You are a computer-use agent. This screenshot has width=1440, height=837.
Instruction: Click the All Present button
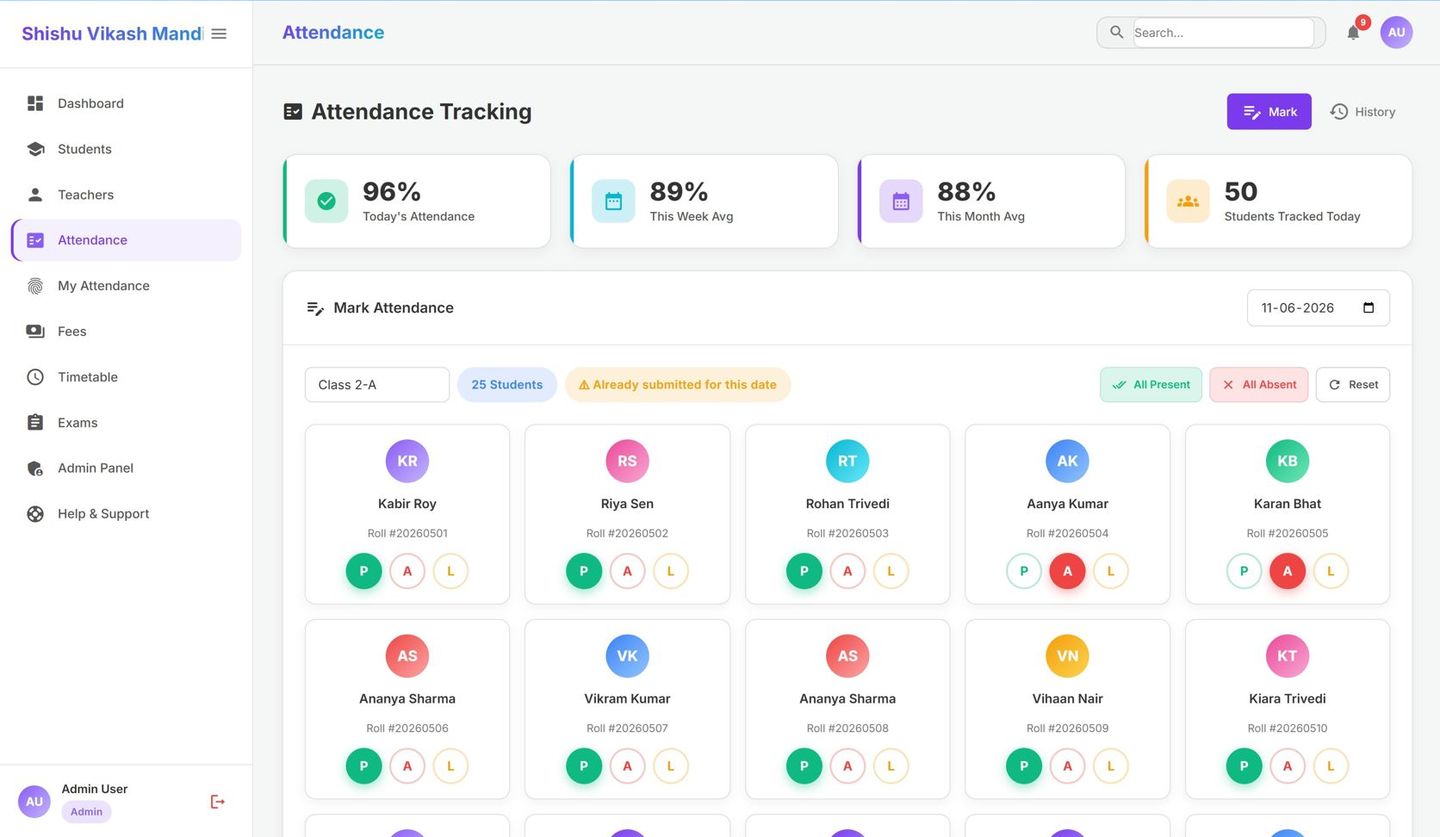[1151, 385]
